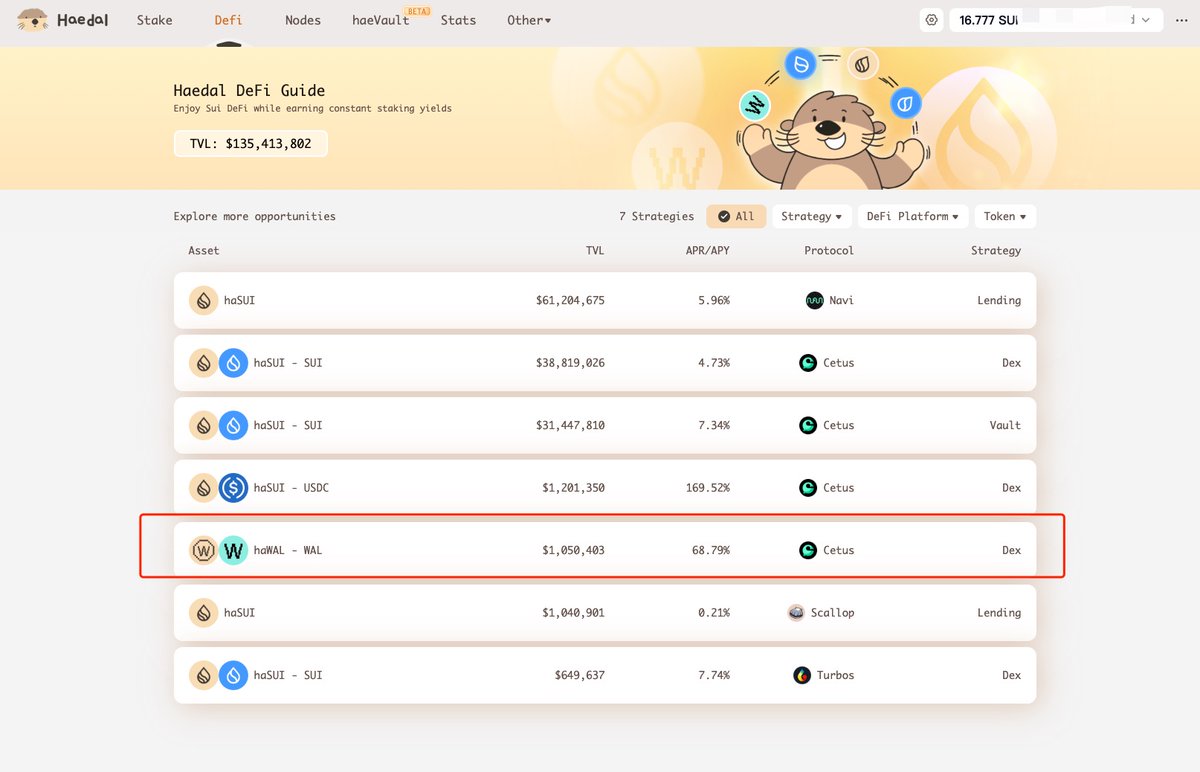
Task: Click the 68.79% APR value
Action: coord(710,550)
